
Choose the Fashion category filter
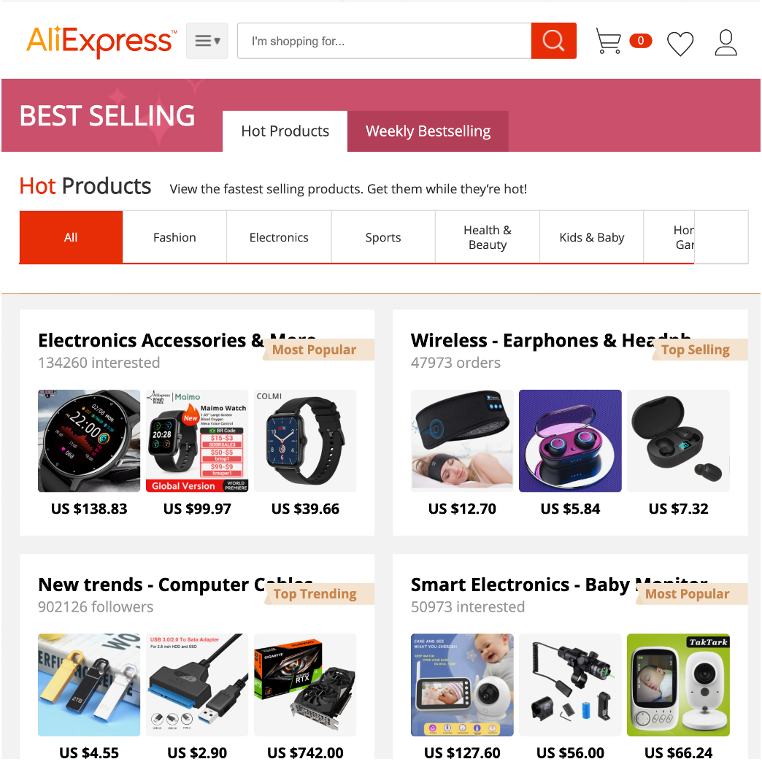174,237
